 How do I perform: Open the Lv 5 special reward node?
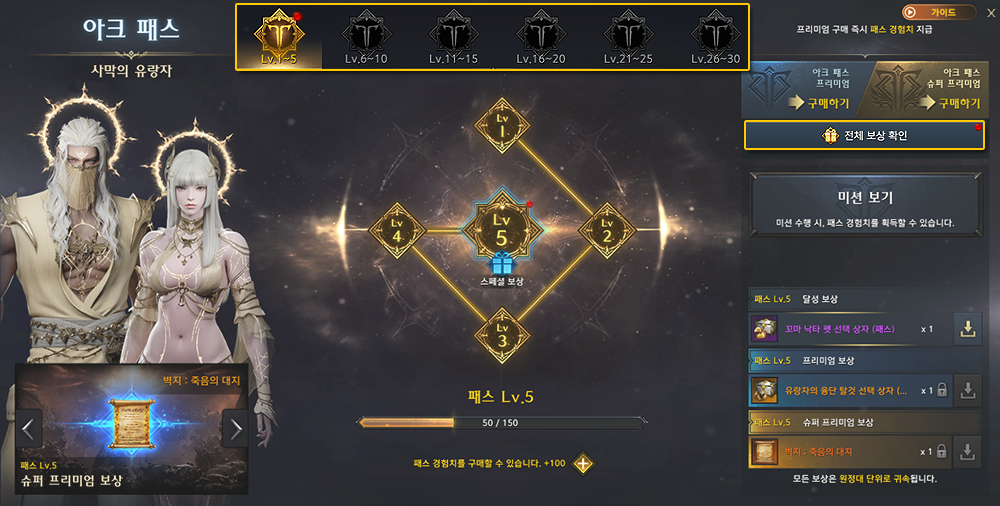point(502,228)
